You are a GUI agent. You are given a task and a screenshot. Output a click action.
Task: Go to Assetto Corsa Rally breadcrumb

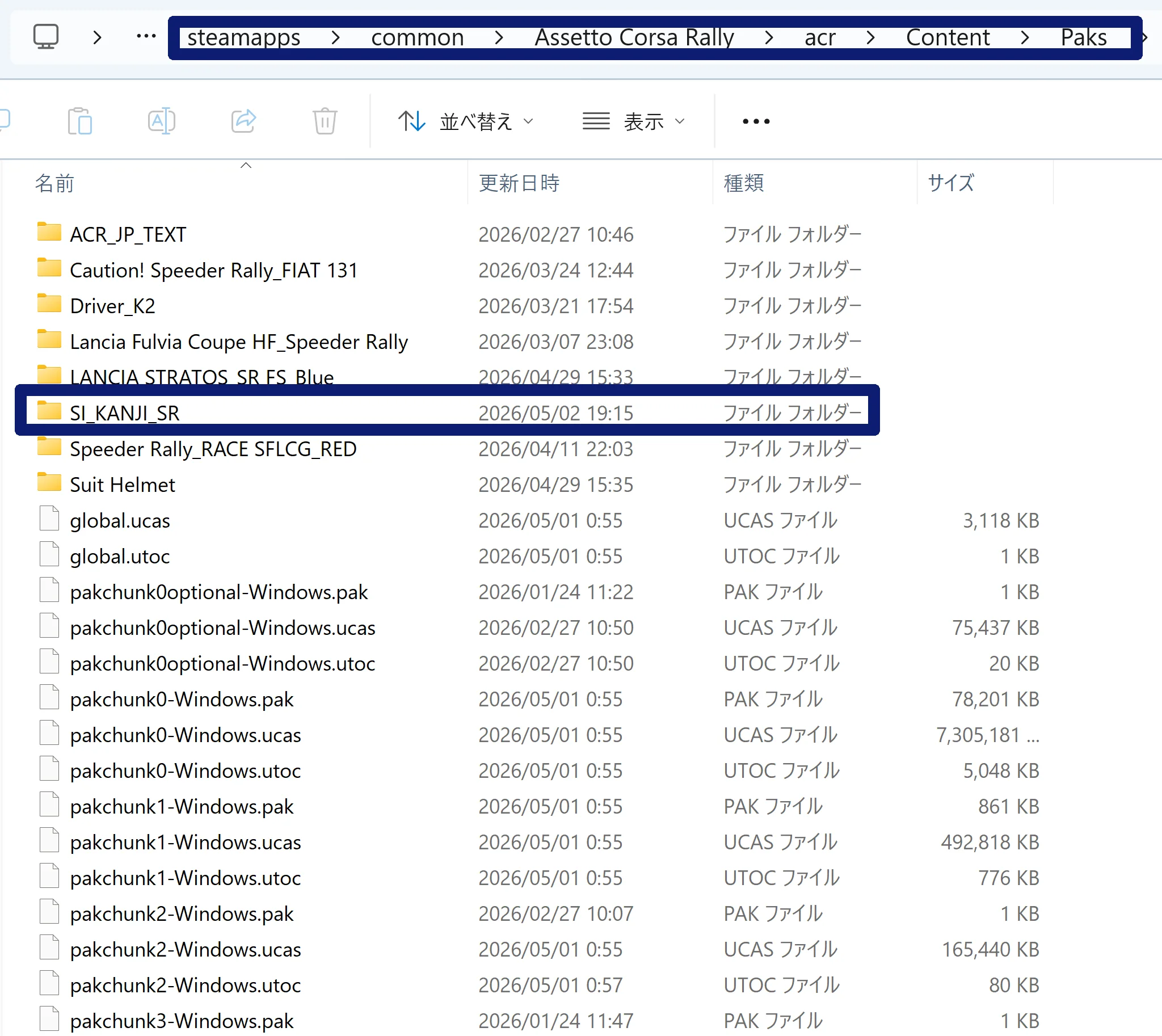point(634,37)
